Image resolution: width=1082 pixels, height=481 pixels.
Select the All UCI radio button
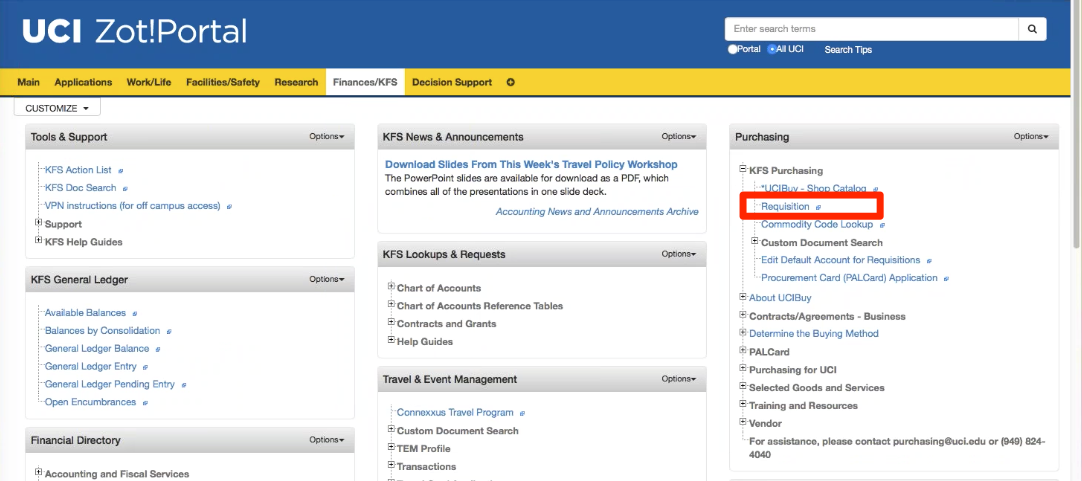pos(772,50)
